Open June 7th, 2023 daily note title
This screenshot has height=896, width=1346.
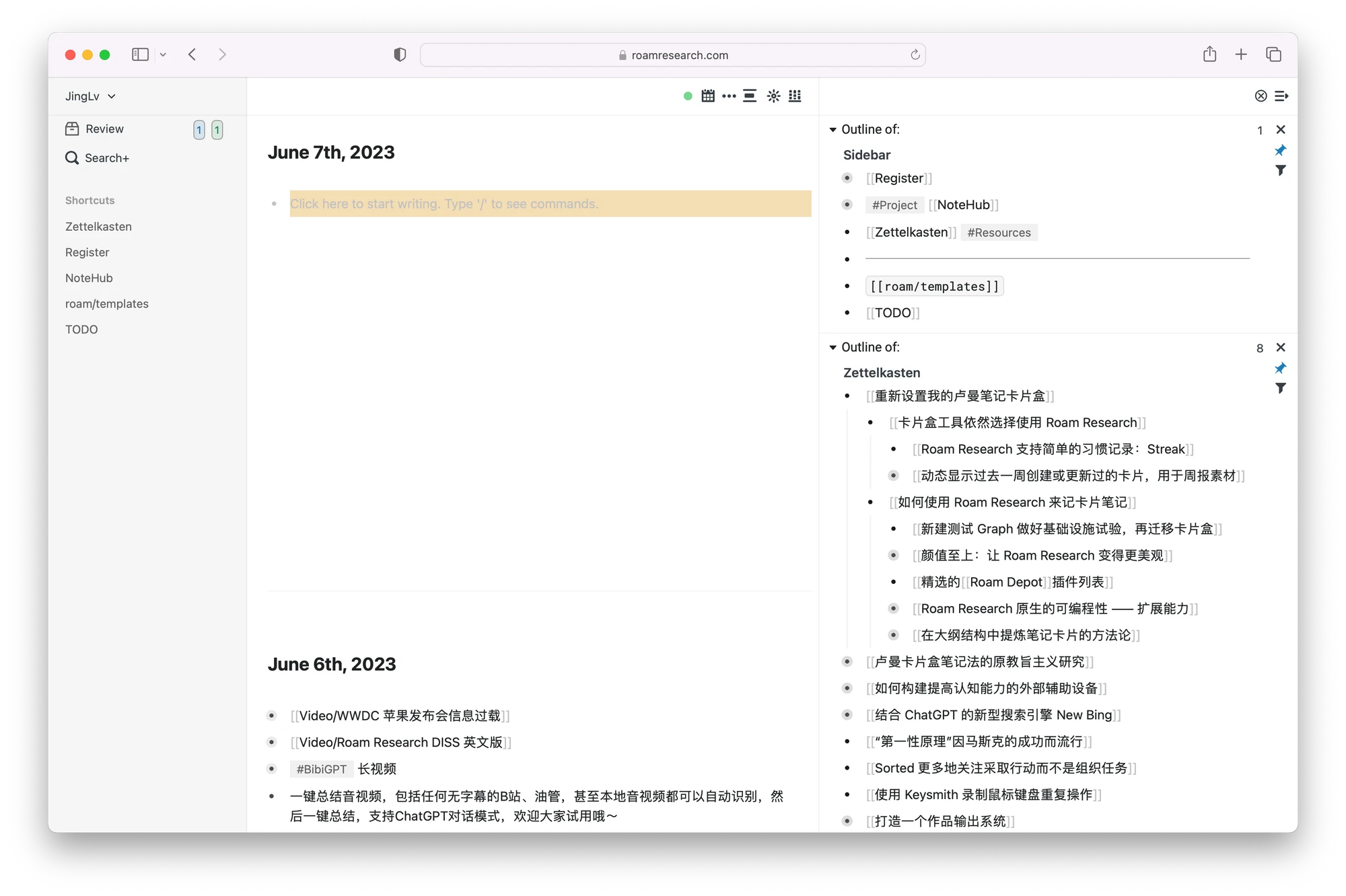331,153
